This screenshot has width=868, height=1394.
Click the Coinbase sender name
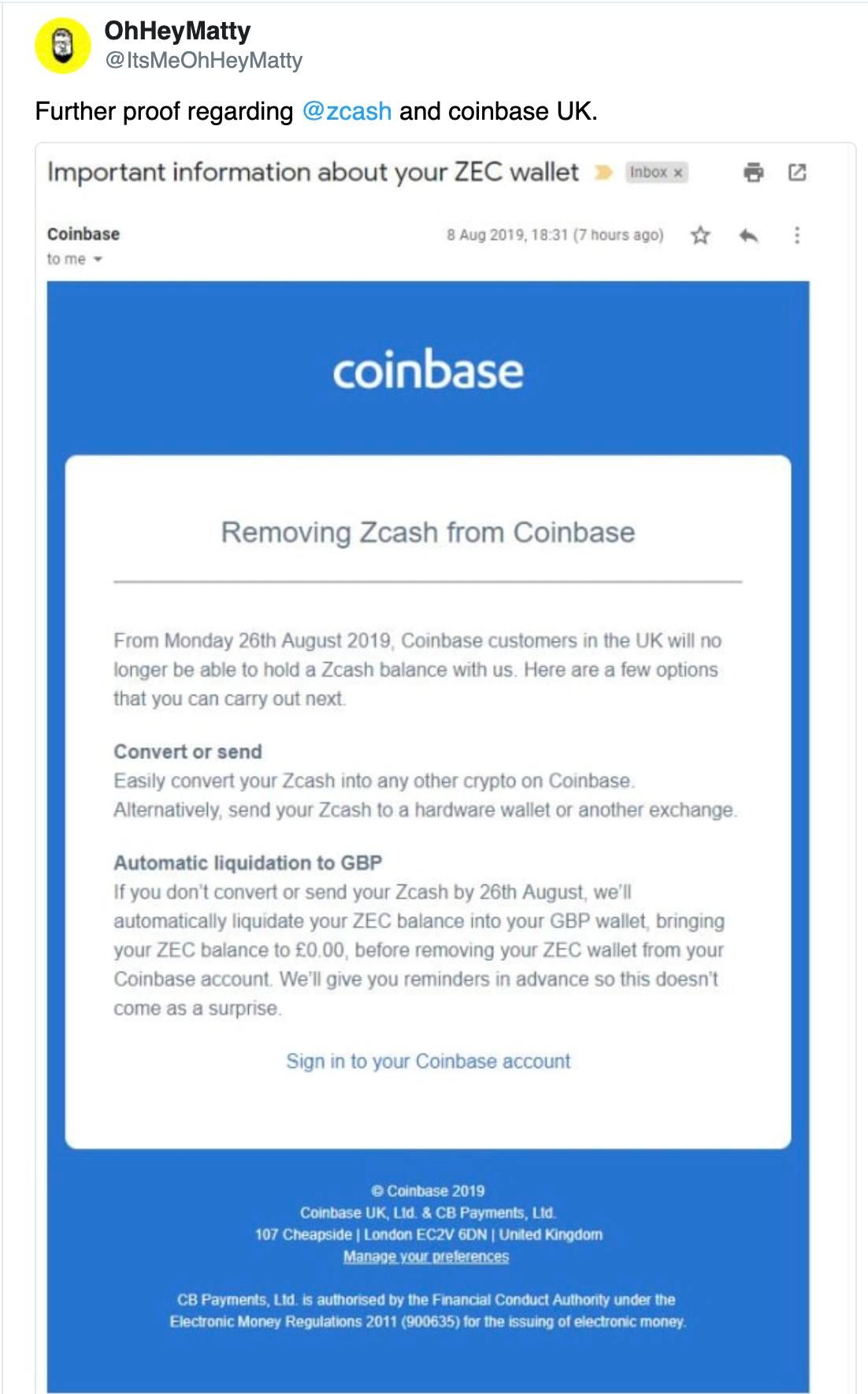[x=83, y=234]
